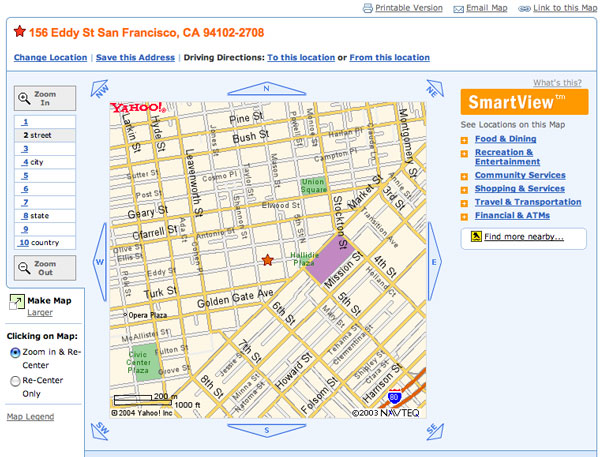Click the Interstate 80 shield on map
Screen dimensions: 600x457
pyautogui.click(x=394, y=397)
